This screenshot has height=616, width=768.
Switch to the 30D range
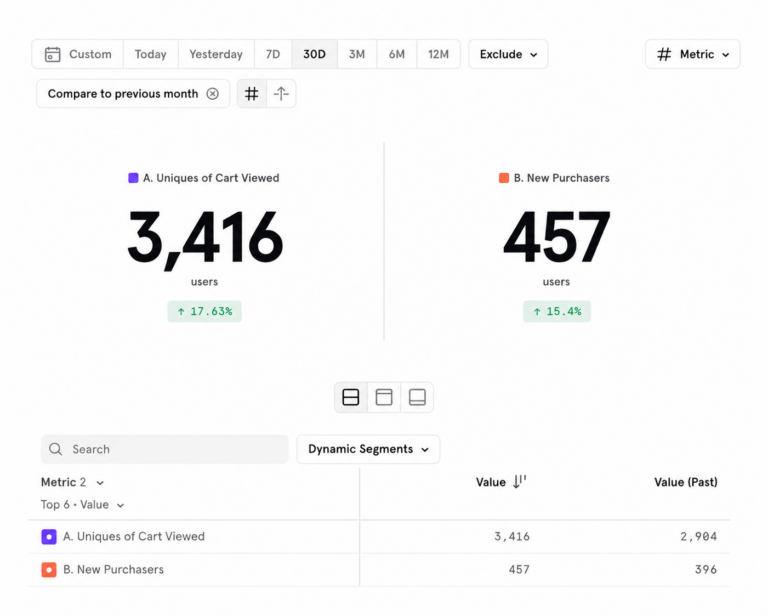pos(314,54)
